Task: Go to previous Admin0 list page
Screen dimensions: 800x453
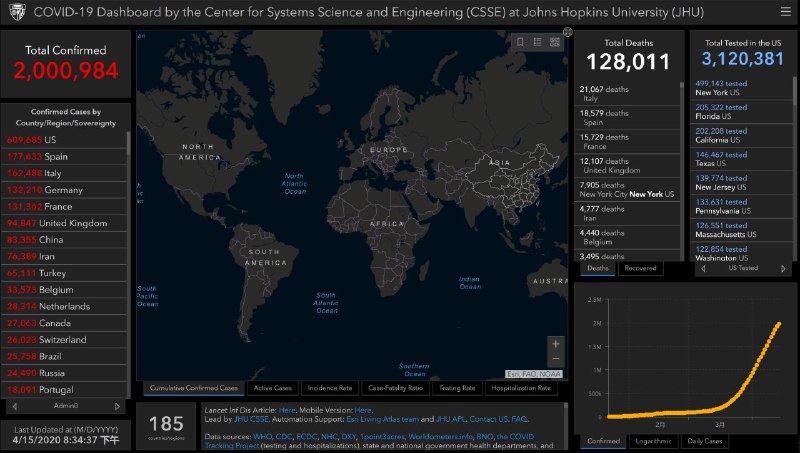Action: (x=14, y=406)
